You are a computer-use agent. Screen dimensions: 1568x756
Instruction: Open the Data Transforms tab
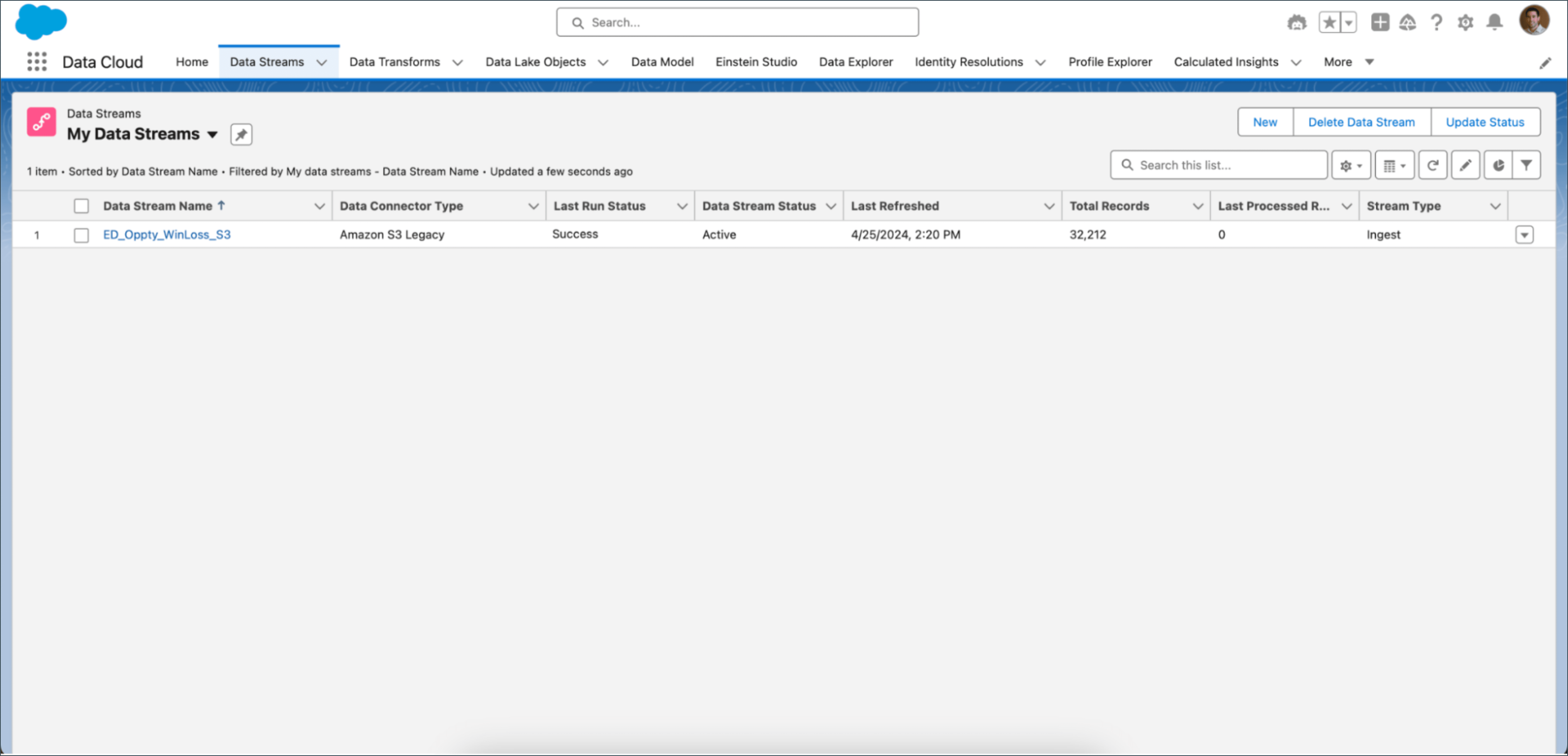click(x=394, y=62)
